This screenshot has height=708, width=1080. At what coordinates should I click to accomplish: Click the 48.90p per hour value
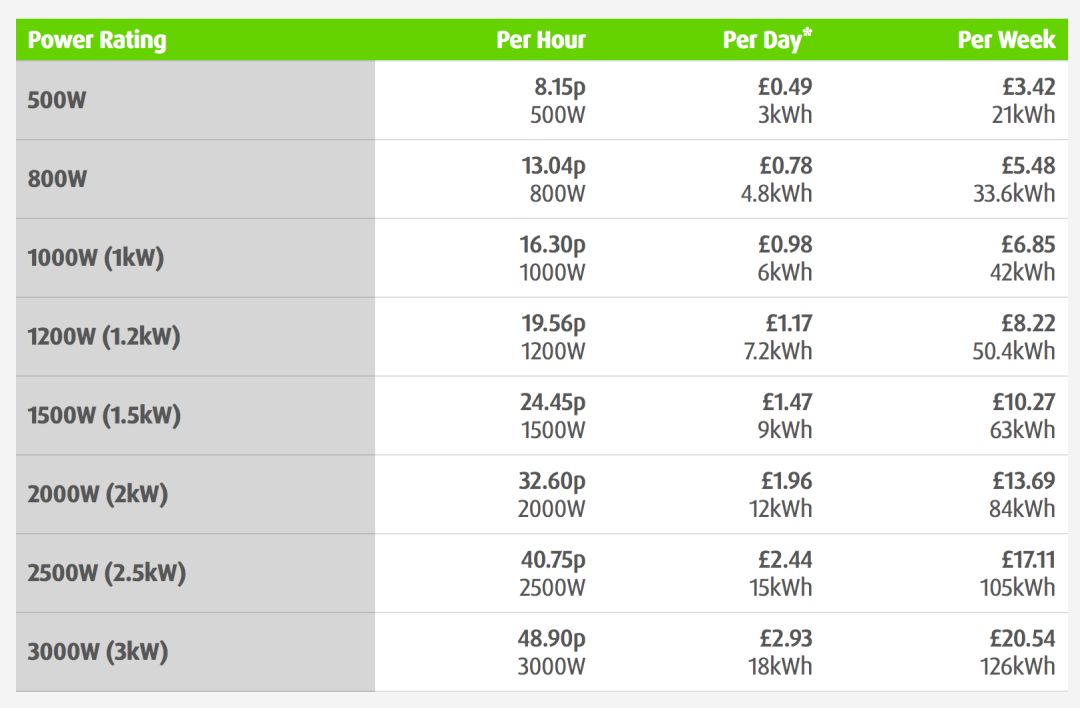click(552, 639)
